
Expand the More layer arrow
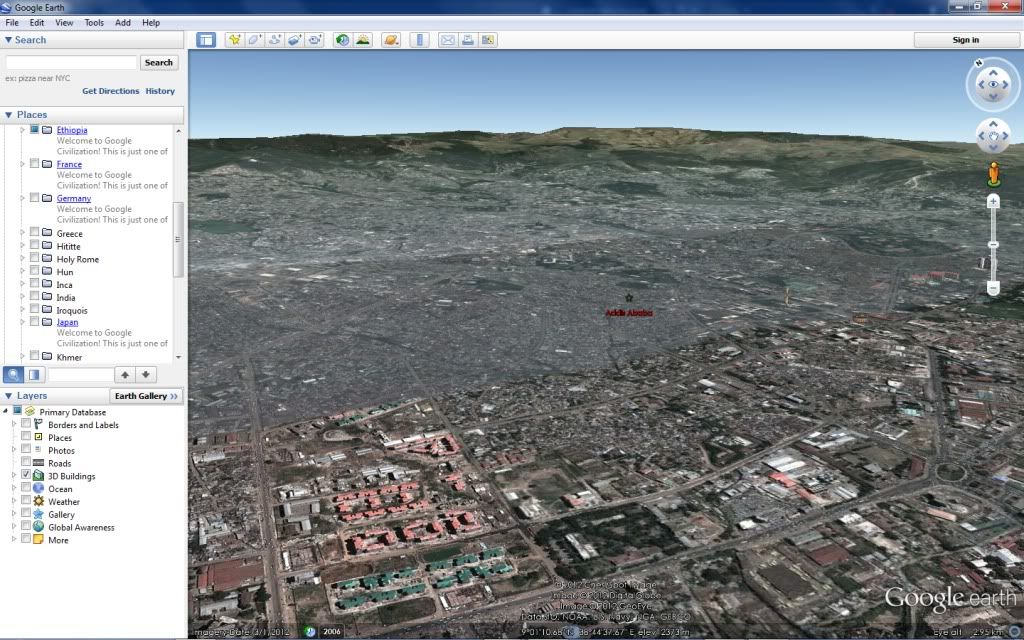pos(14,539)
